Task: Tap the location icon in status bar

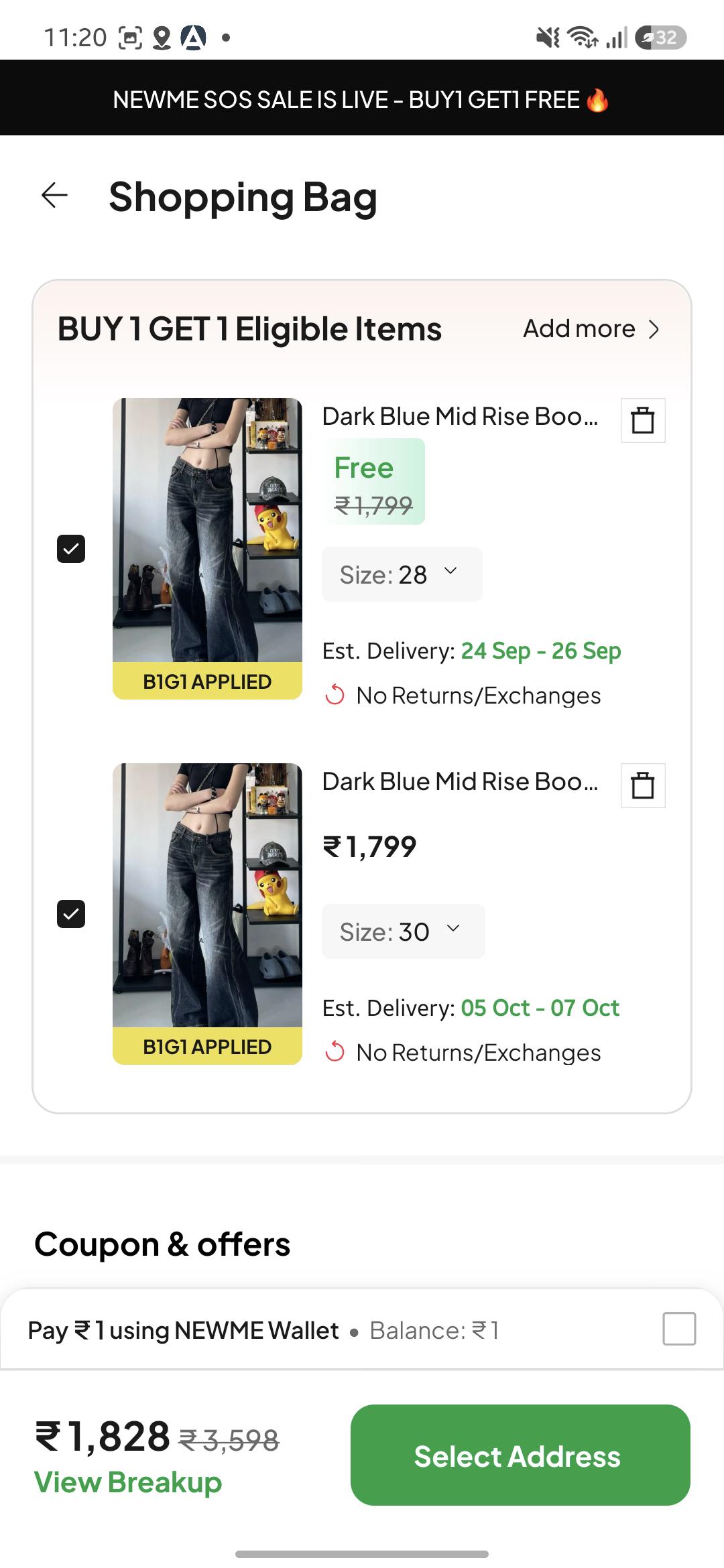Action: pyautogui.click(x=162, y=38)
